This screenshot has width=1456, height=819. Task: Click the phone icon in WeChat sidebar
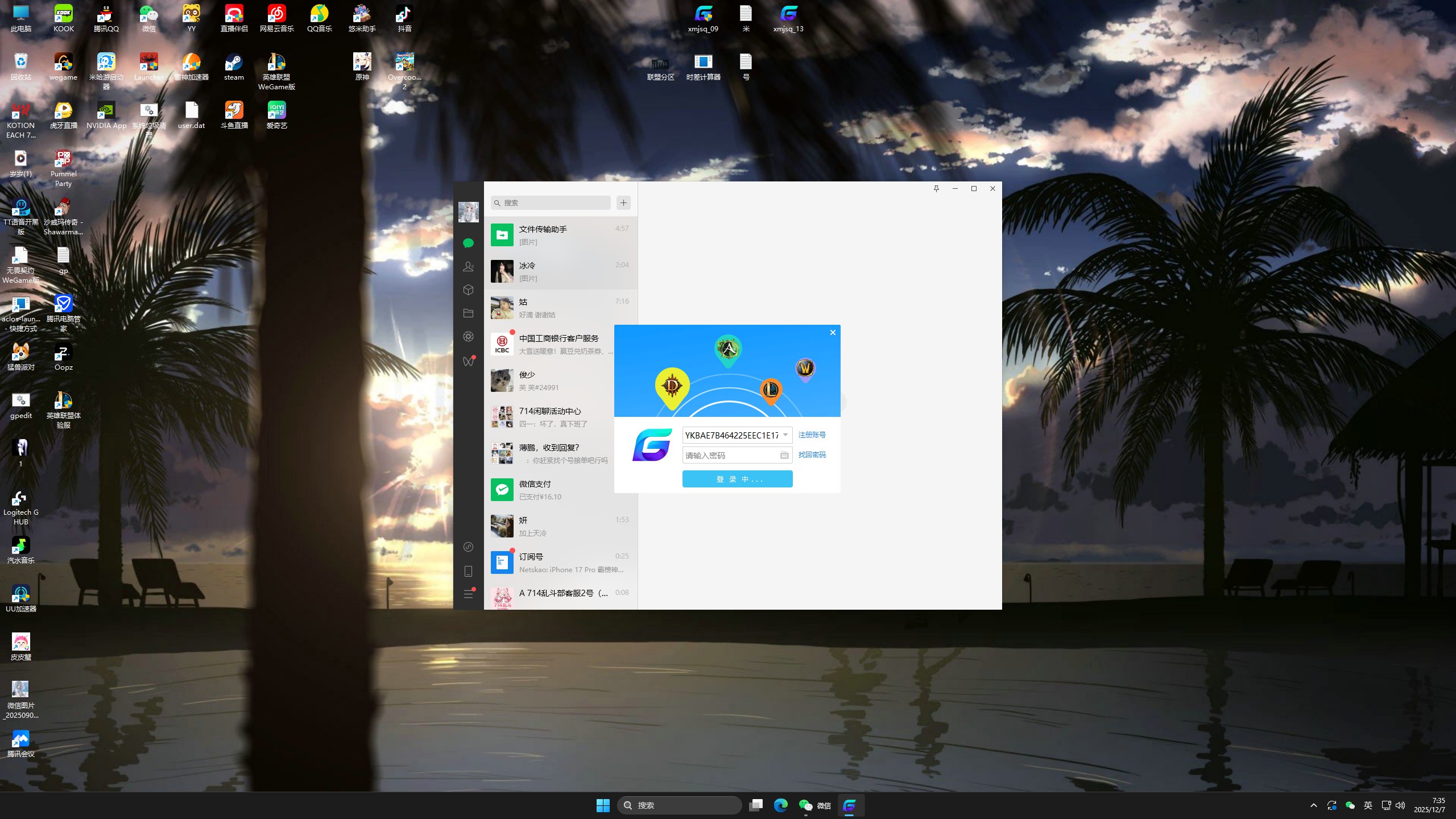click(468, 571)
